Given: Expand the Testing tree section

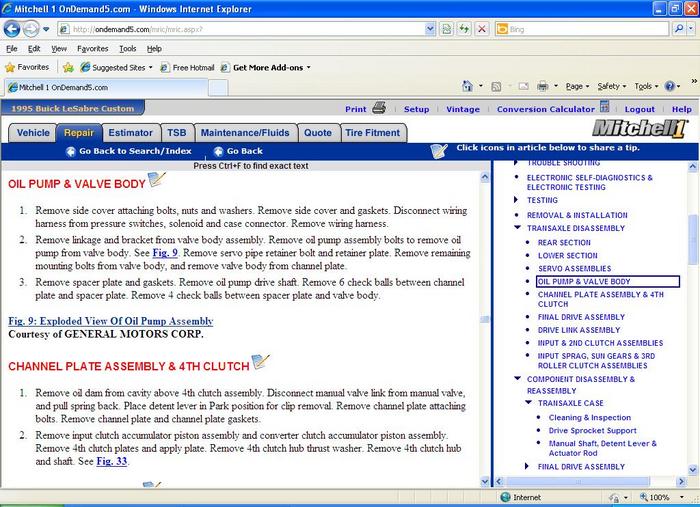Looking at the screenshot, I should (x=517, y=200).
